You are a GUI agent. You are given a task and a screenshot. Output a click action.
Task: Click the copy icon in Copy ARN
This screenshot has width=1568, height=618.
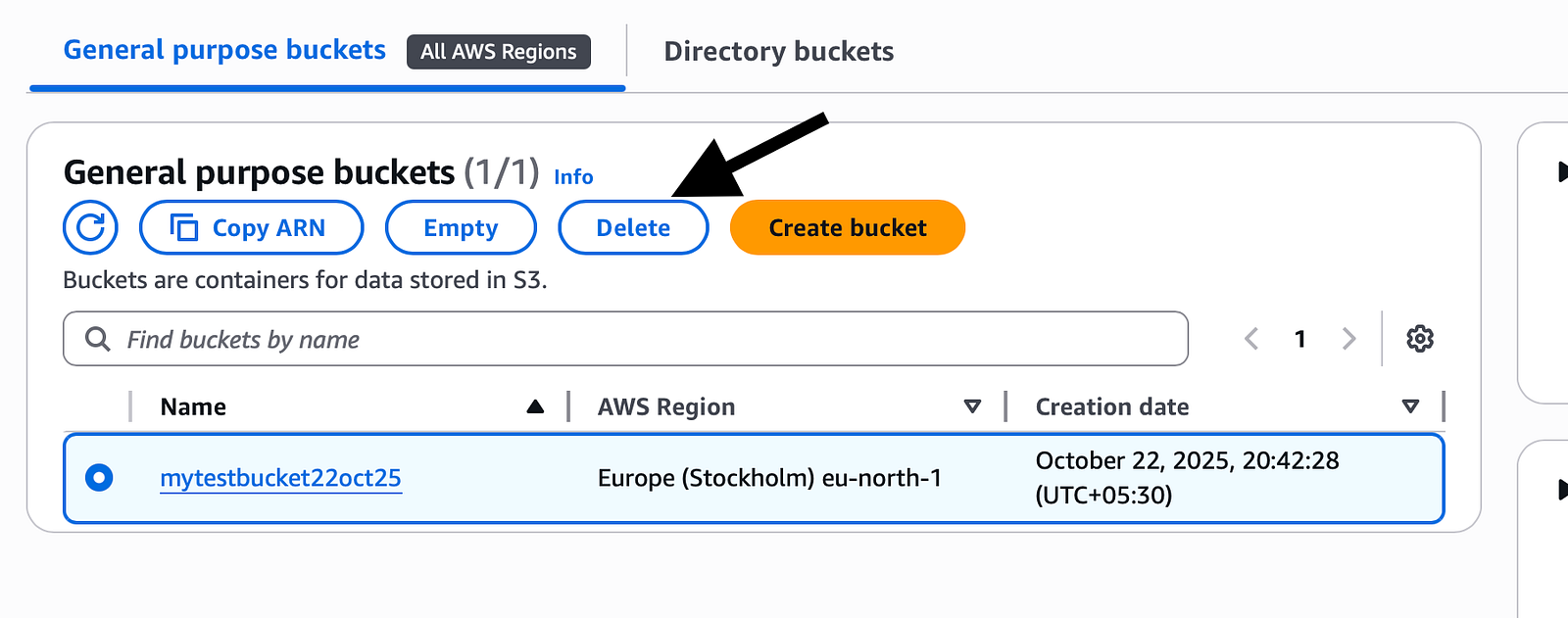184,227
